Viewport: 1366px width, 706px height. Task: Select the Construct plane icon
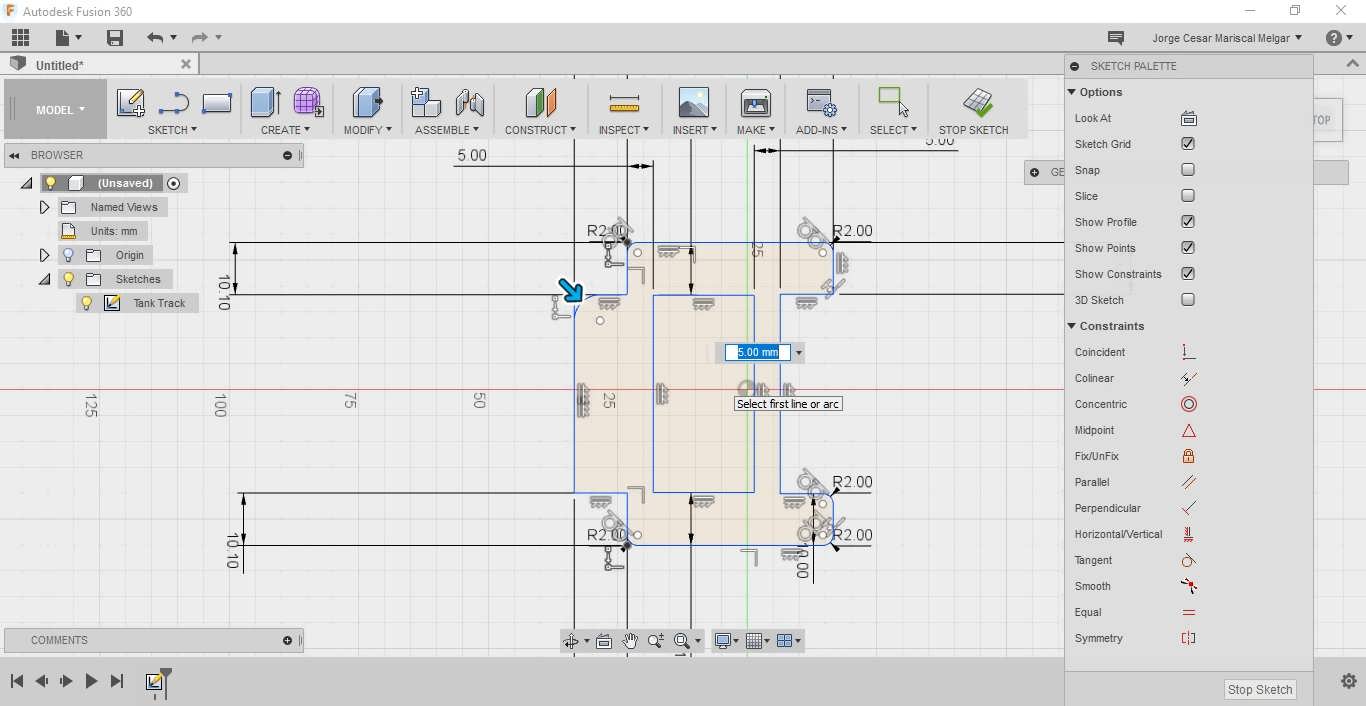click(x=540, y=103)
